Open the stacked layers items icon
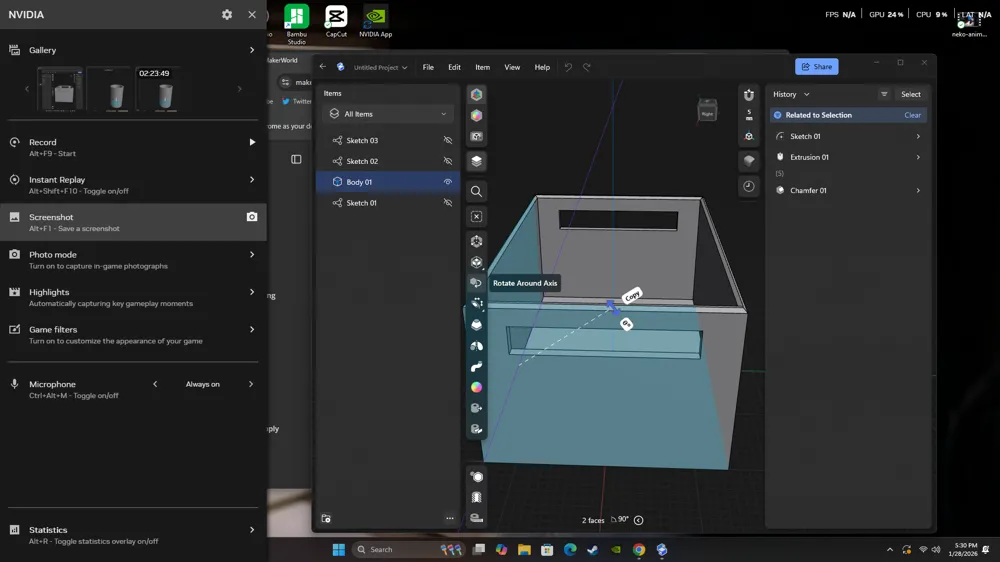This screenshot has width=1000, height=562. click(x=476, y=161)
